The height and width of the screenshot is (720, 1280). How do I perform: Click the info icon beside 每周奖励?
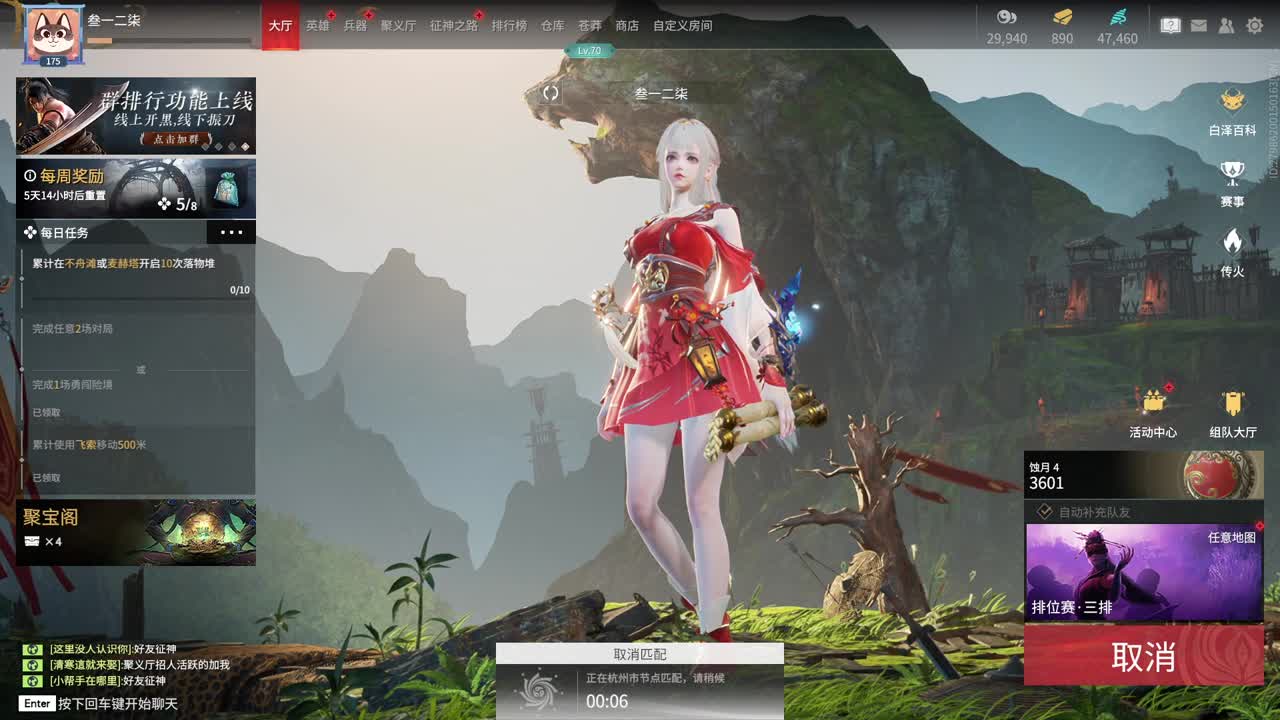pyautogui.click(x=30, y=176)
